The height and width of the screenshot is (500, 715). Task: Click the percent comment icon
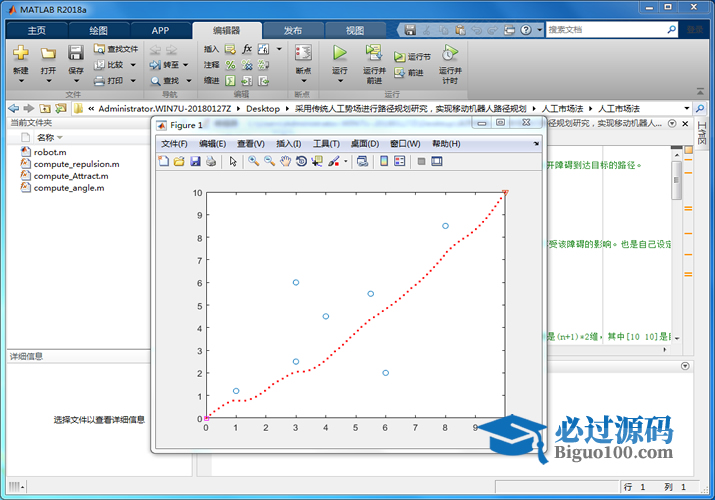tap(231, 65)
